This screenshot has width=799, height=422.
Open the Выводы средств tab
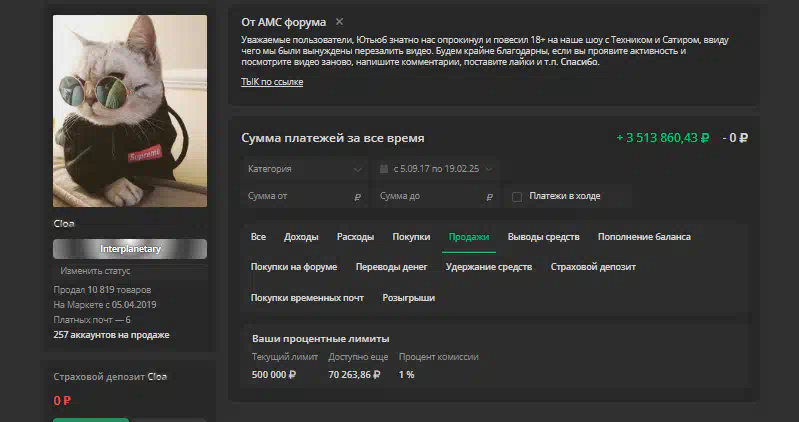click(543, 237)
